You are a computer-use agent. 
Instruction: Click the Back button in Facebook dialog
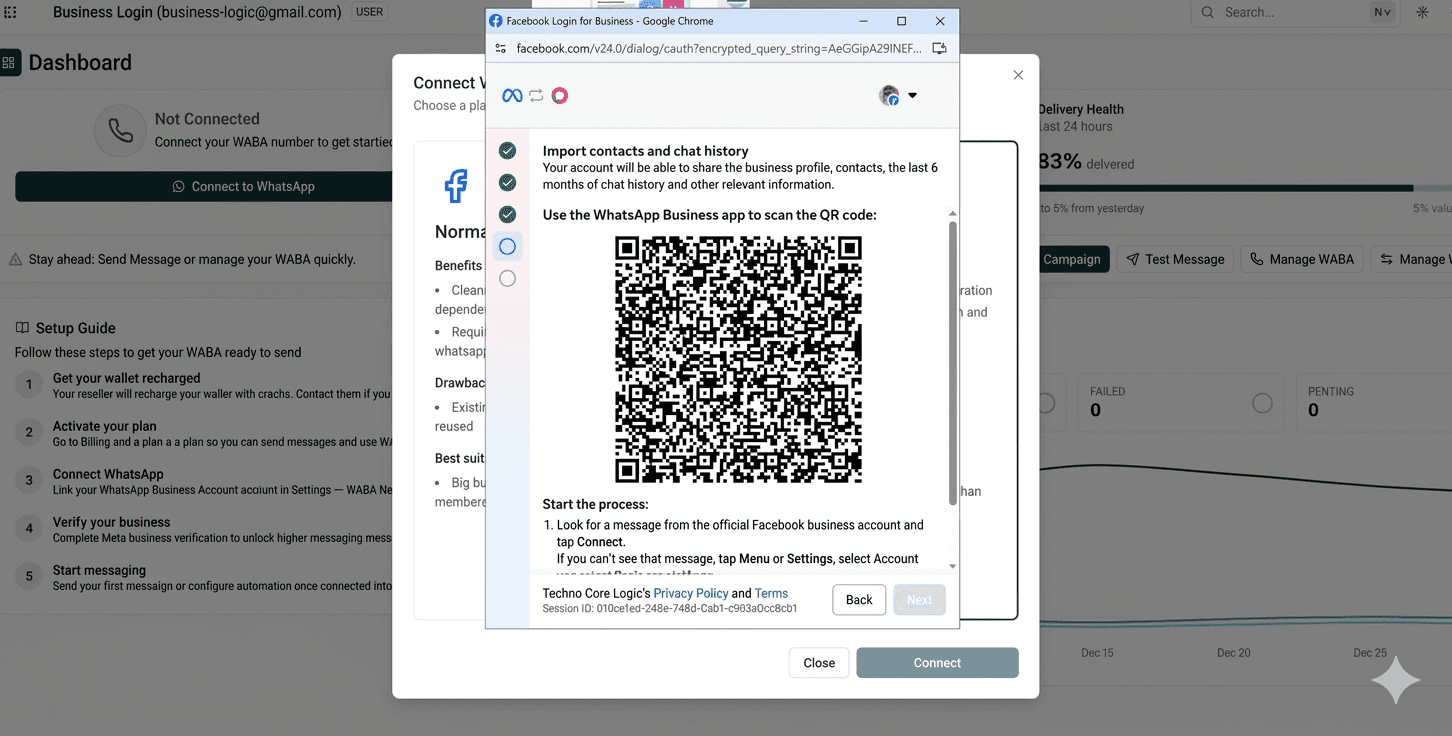click(x=859, y=600)
